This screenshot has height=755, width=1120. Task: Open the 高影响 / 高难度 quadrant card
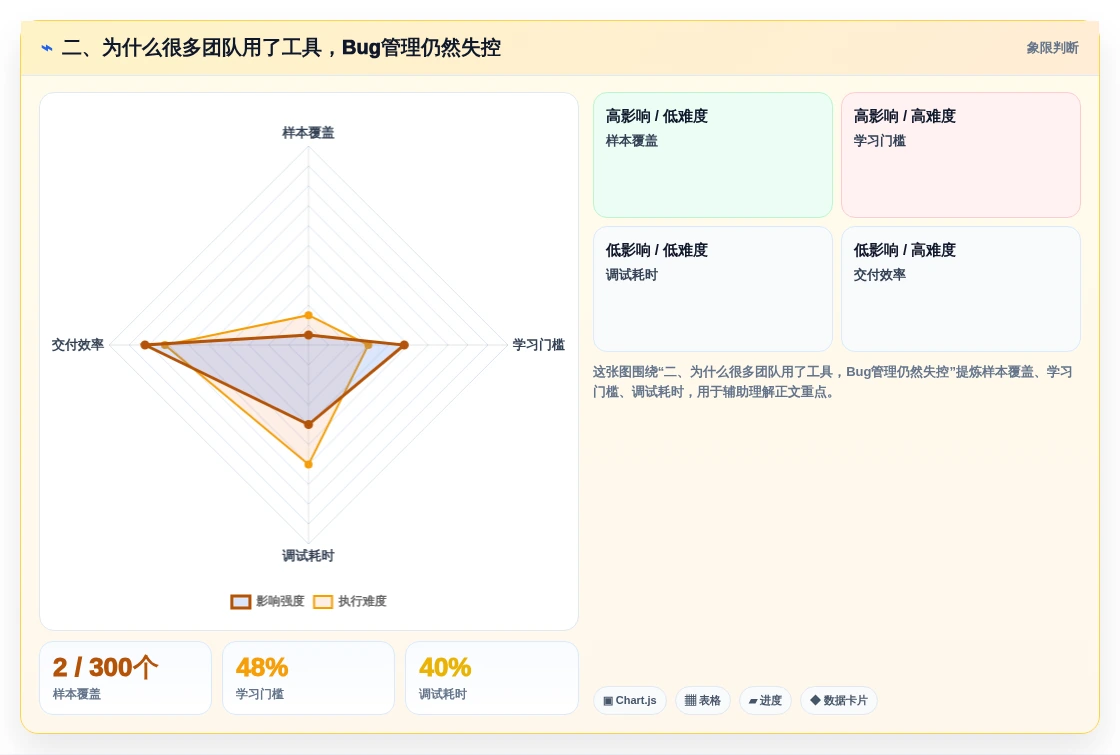click(961, 155)
